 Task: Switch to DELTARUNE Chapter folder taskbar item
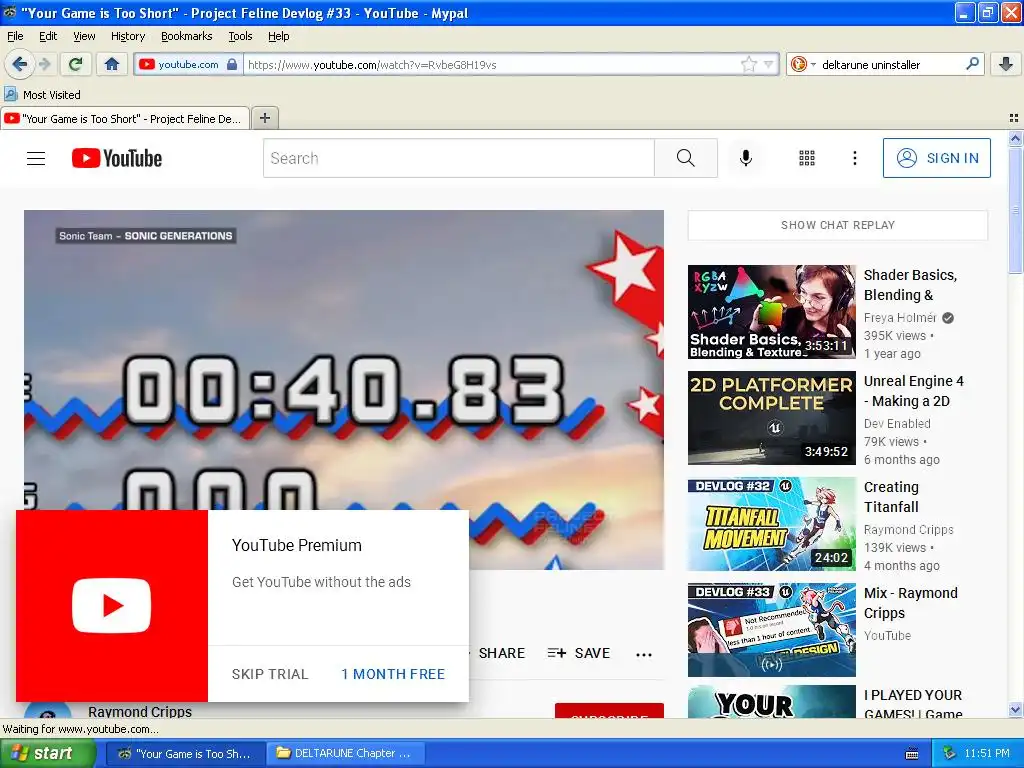pos(346,753)
